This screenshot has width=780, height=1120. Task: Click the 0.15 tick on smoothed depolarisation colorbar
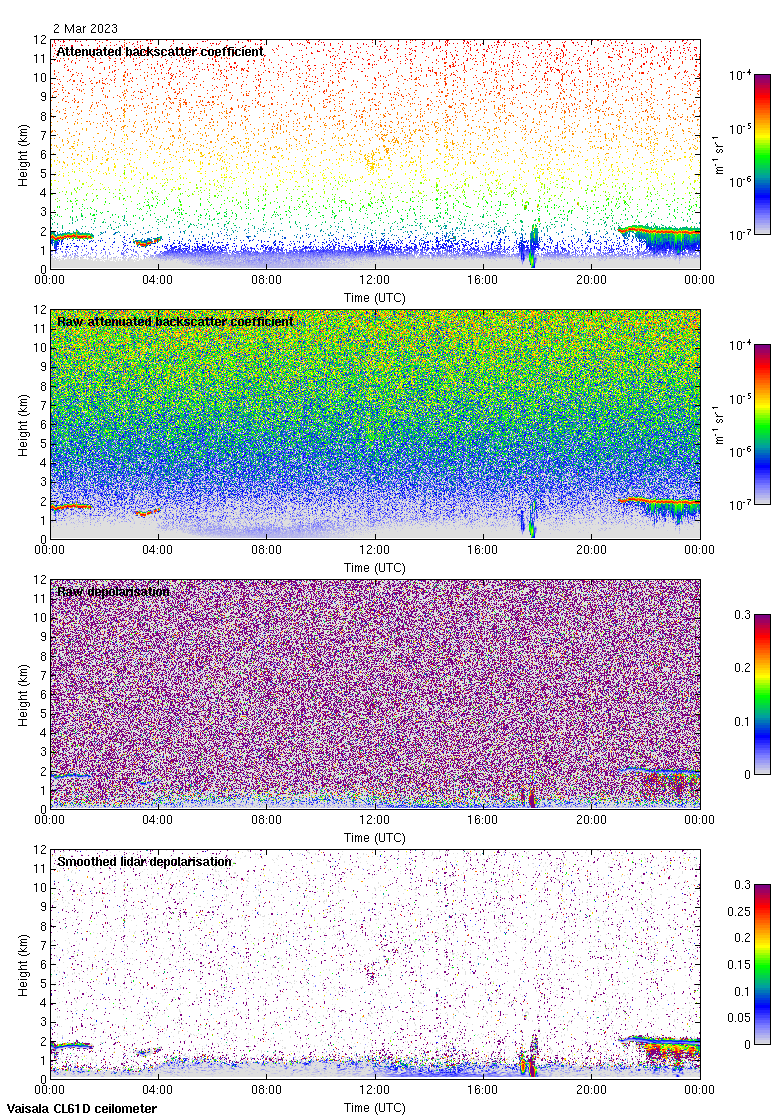tap(739, 965)
